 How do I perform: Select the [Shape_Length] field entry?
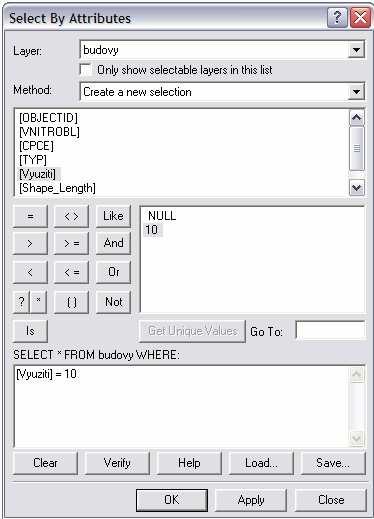[x=57, y=188]
